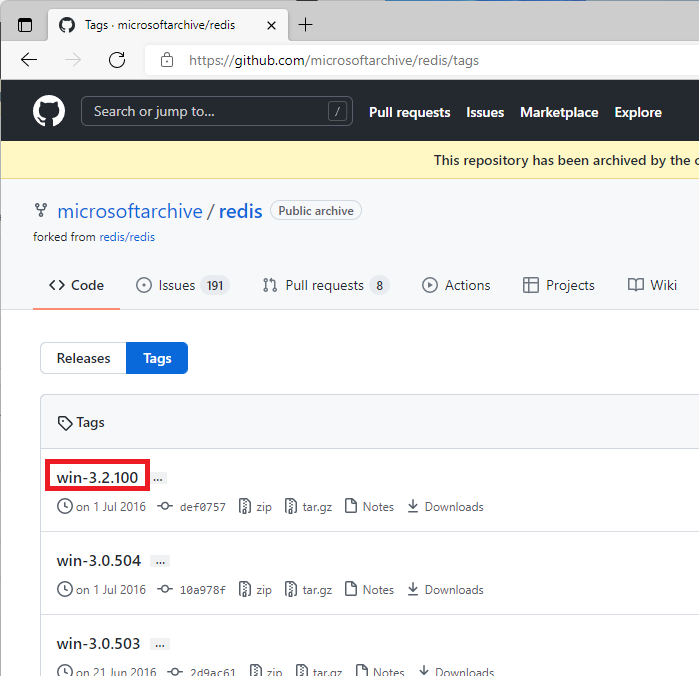Click the slash shortcut key icon
Screen dimensions: 699x676
[x=337, y=111]
